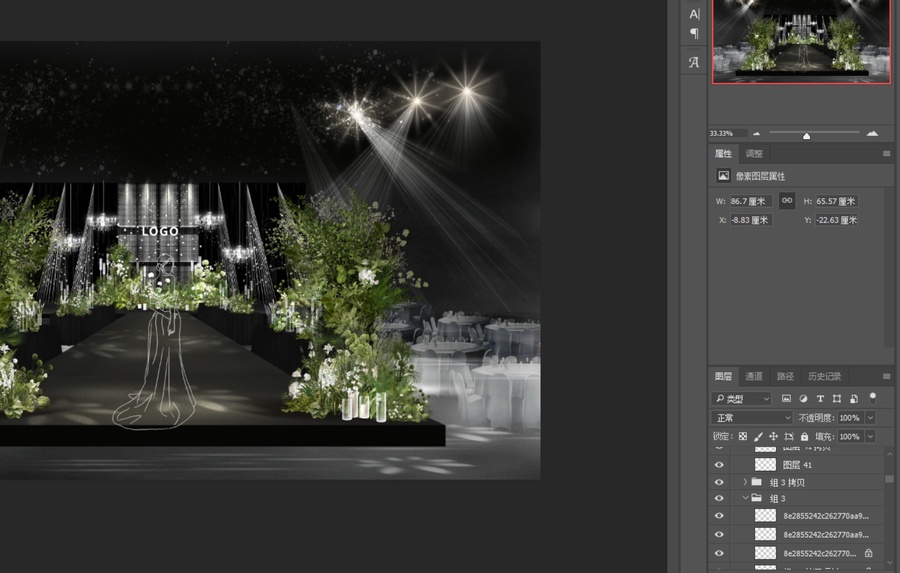The width and height of the screenshot is (900, 573).
Task: Open the 类型 layer filter dropdown
Action: [x=741, y=398]
